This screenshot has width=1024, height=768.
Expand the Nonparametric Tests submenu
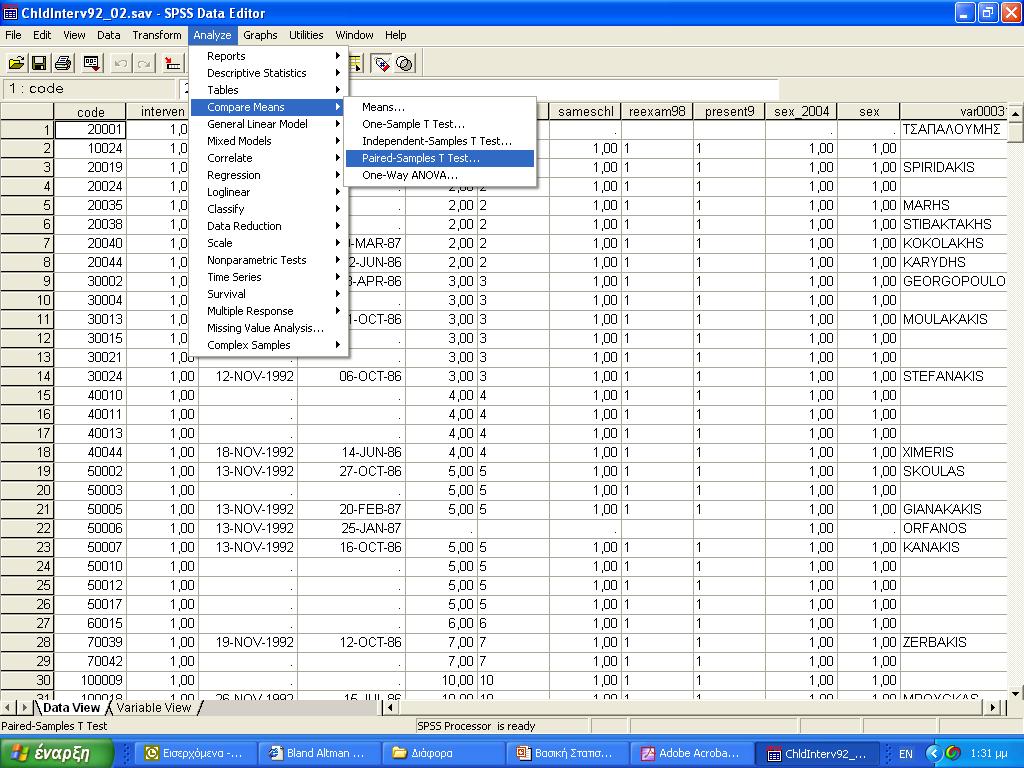pos(268,260)
